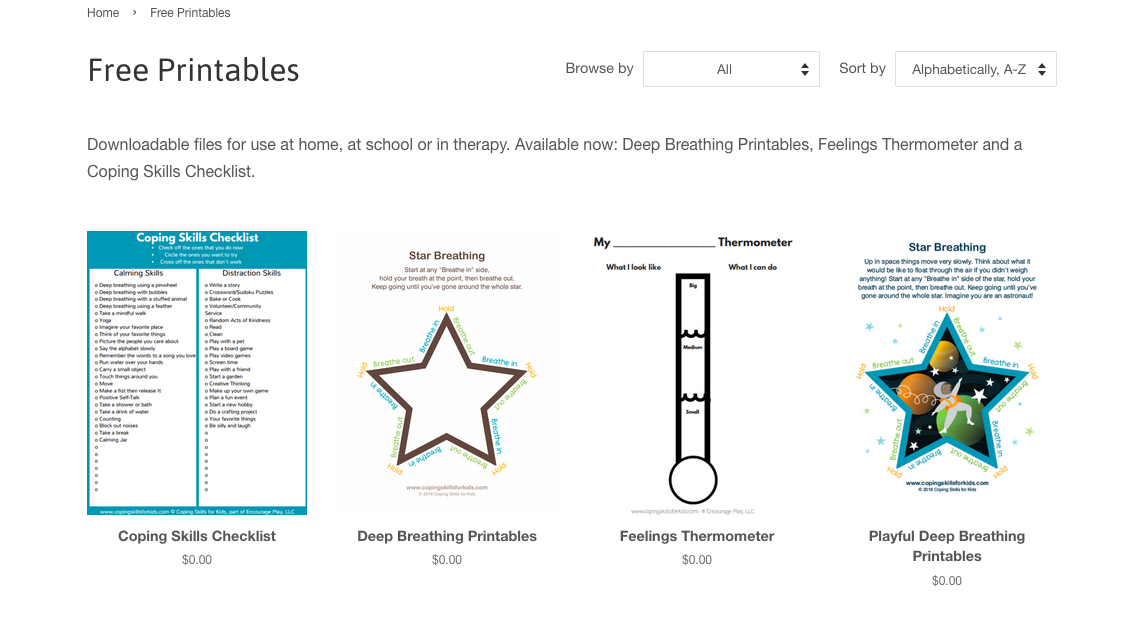The image size is (1142, 641).
Task: Click the Sort by dropdown arrows icon
Action: pos(1042,69)
